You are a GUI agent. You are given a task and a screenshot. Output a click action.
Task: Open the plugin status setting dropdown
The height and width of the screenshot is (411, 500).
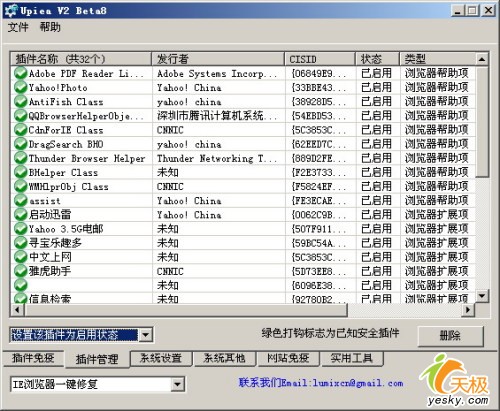tap(146, 335)
